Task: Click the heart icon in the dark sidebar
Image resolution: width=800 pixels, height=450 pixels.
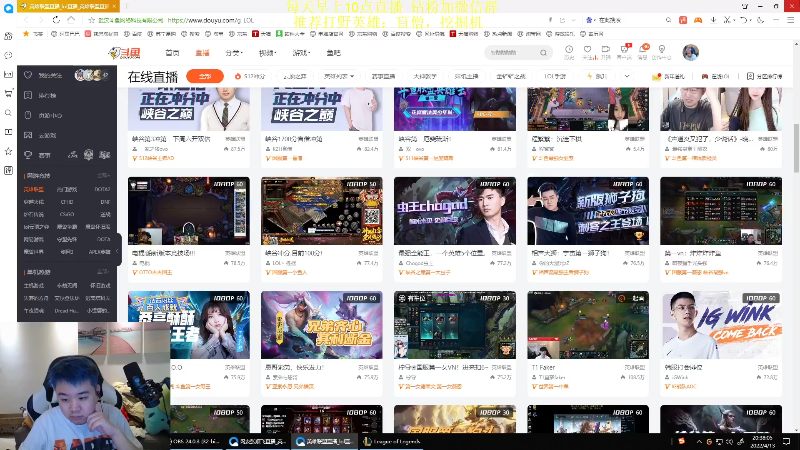Action: (28, 75)
